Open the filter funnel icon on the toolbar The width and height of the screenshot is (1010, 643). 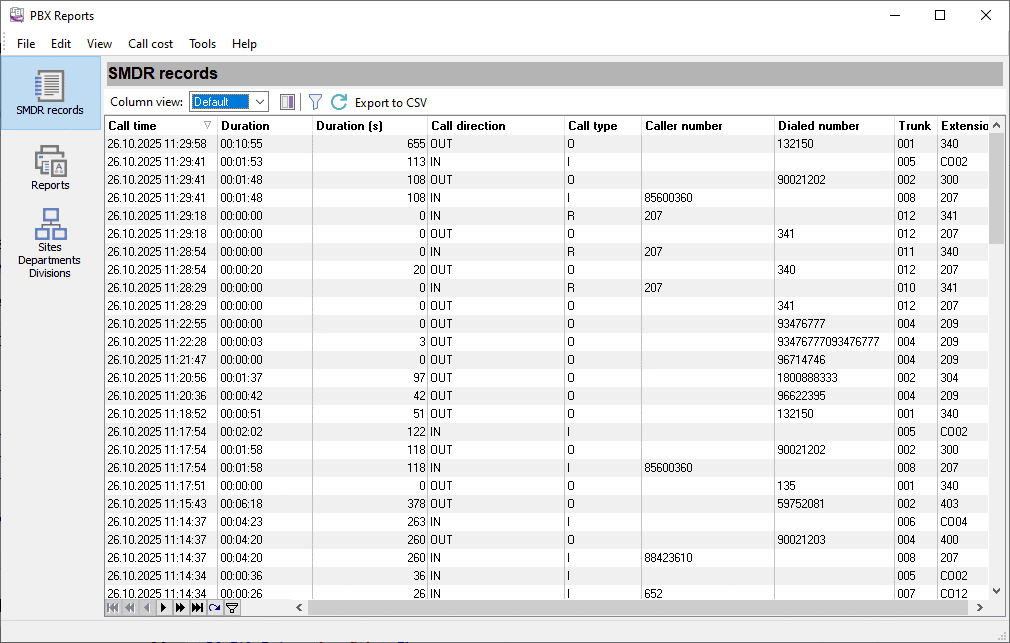click(315, 101)
